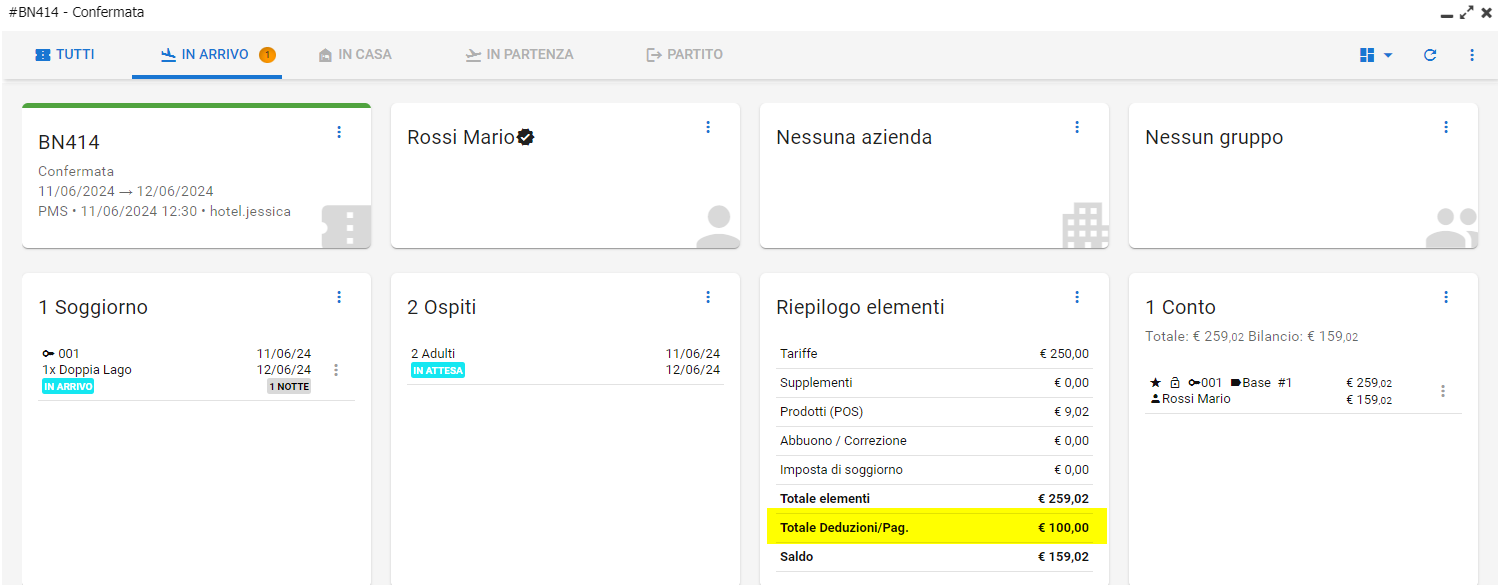This screenshot has height=585, width=1500.
Task: Click the Rossi Mario guest name
Action: pyautogui.click(x=461, y=138)
